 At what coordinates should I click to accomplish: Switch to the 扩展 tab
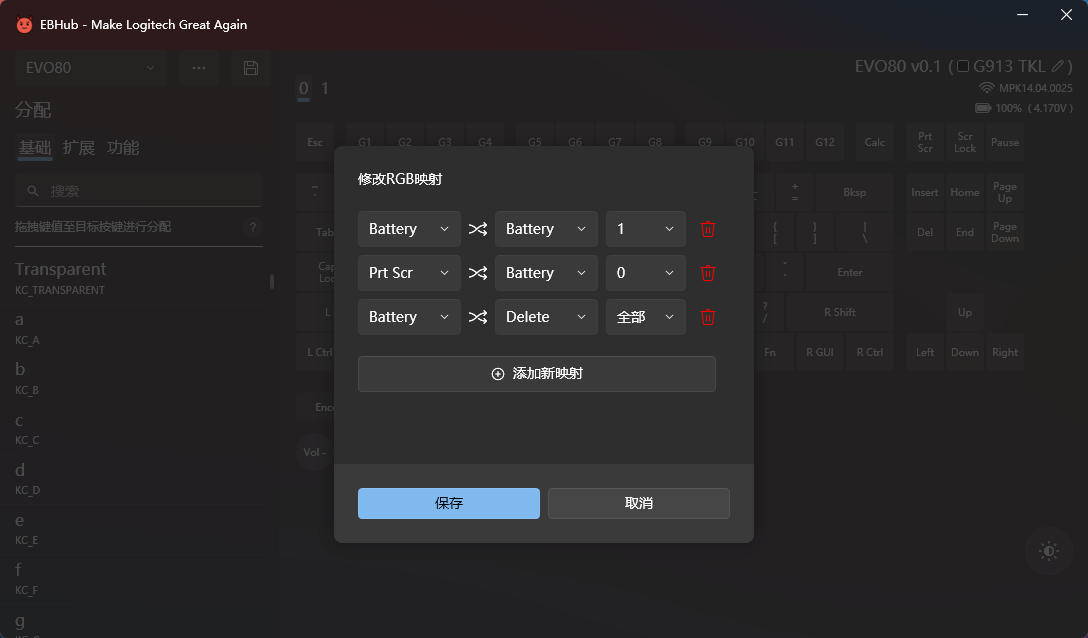pos(78,148)
